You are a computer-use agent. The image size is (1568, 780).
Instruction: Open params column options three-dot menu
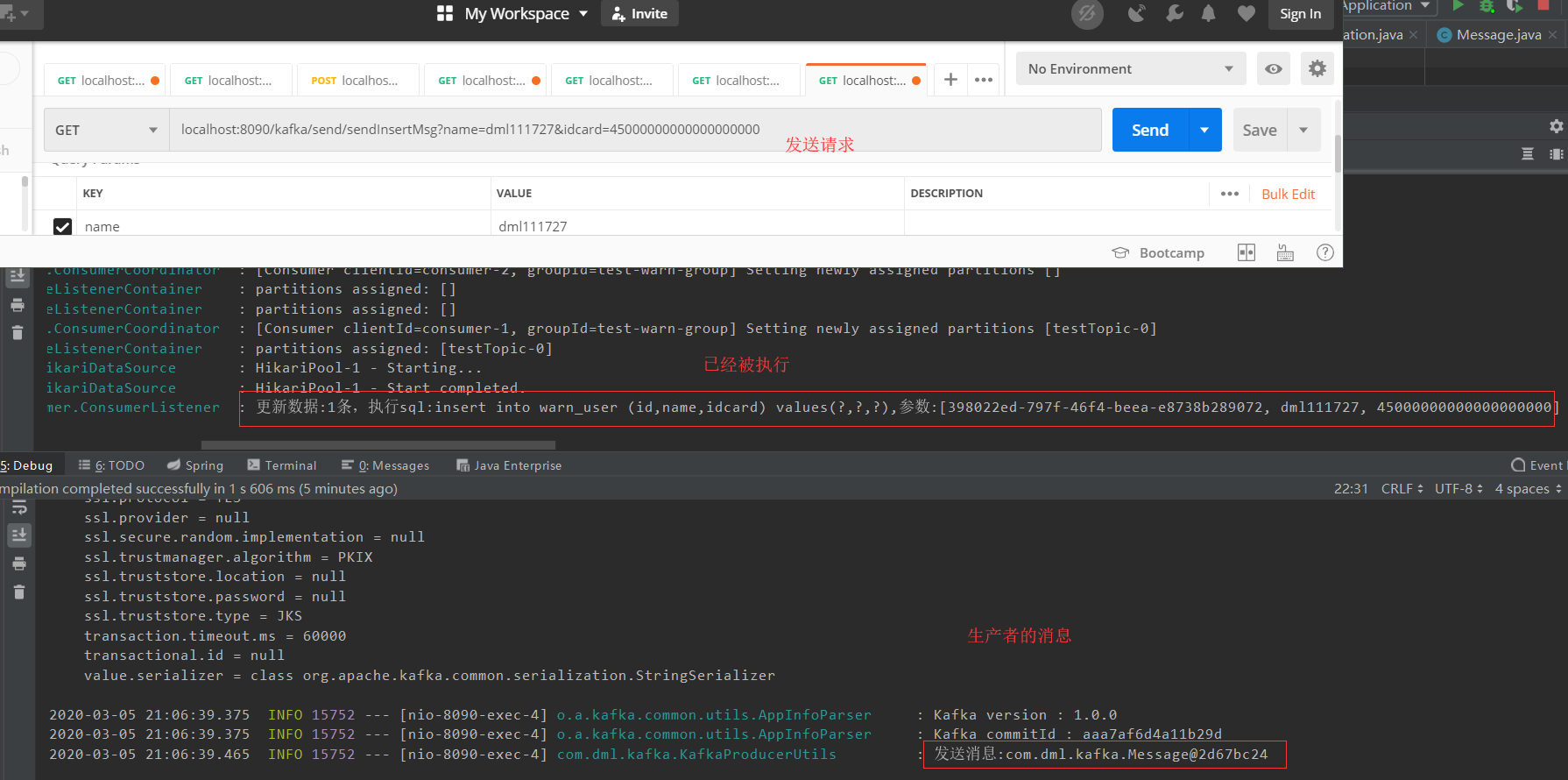coord(1230,194)
